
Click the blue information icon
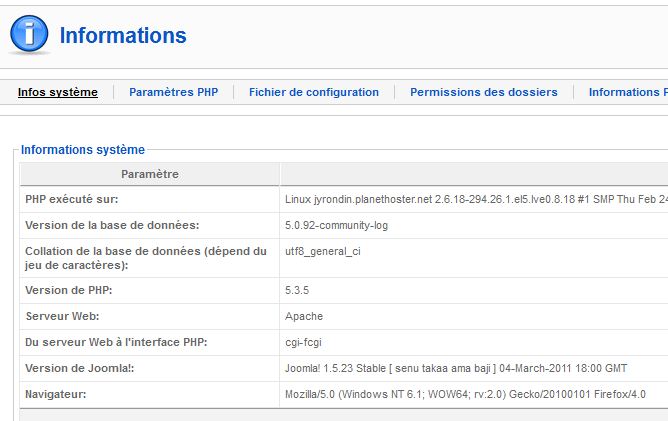29,35
